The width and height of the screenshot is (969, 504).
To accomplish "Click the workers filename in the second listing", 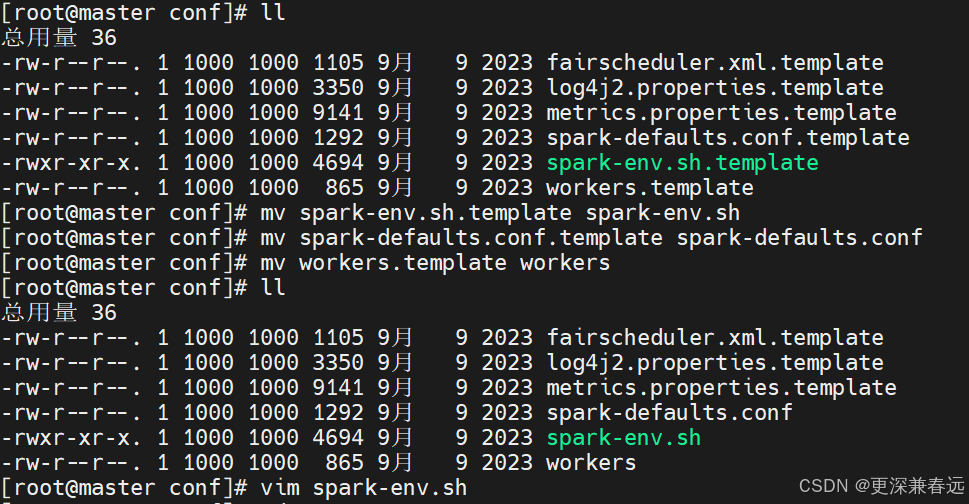I will point(591,463).
